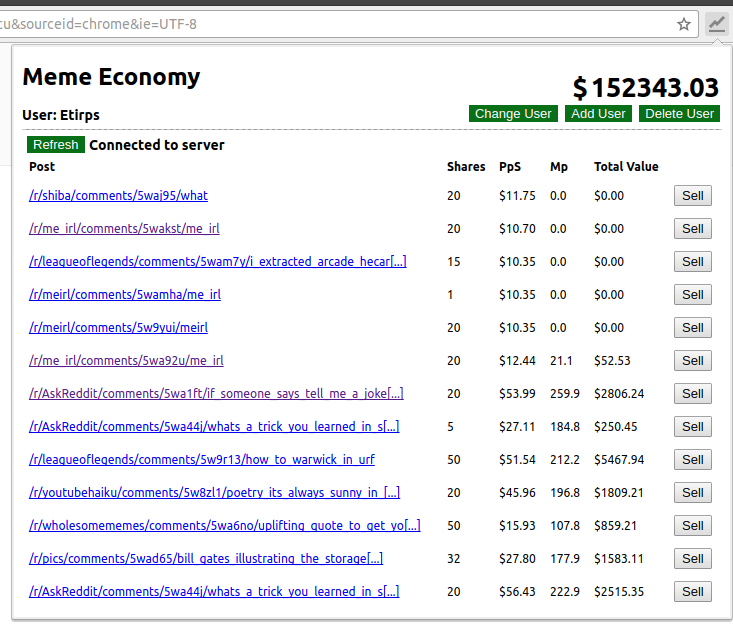Image resolution: width=733 pixels, height=634 pixels.
Task: Sell shares of the shiba 5waj95 post
Action: pyautogui.click(x=692, y=195)
